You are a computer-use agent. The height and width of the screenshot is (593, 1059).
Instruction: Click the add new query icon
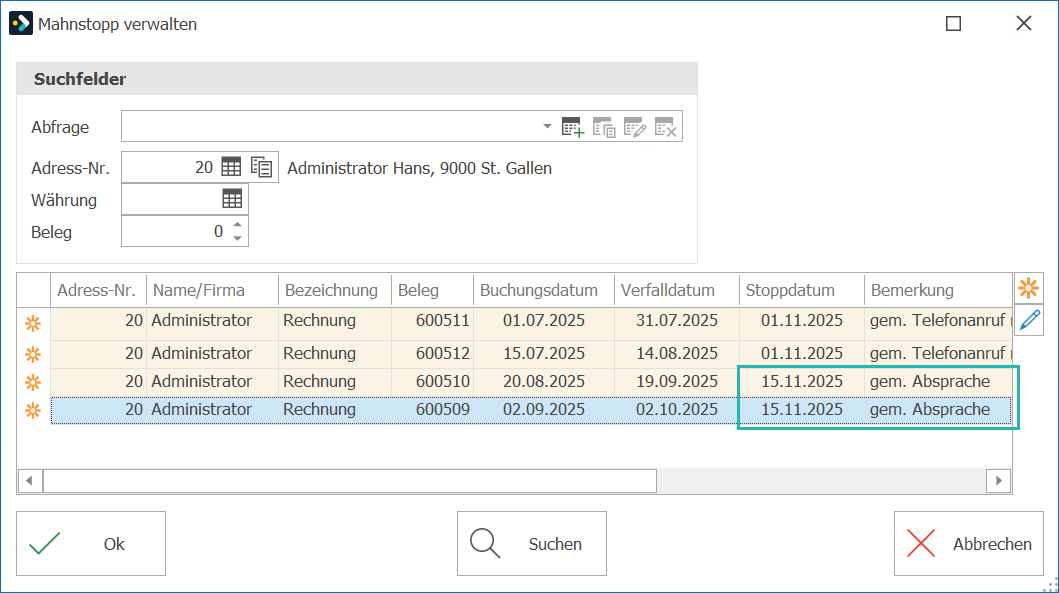click(573, 127)
